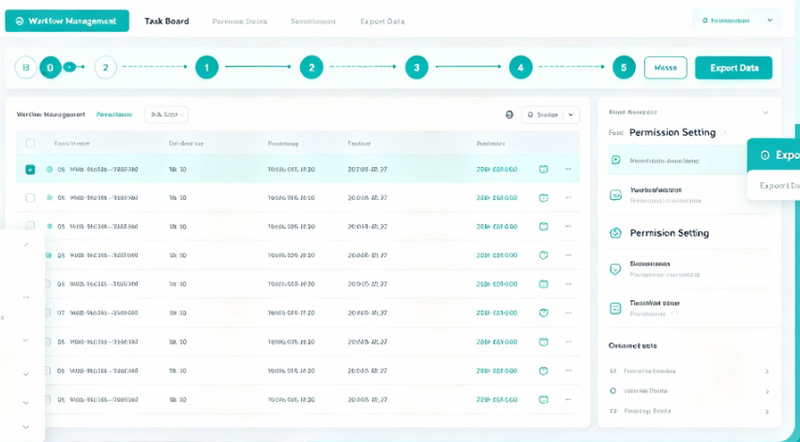Click the teal Export Data button
This screenshot has width=800, height=442.
pos(734,68)
